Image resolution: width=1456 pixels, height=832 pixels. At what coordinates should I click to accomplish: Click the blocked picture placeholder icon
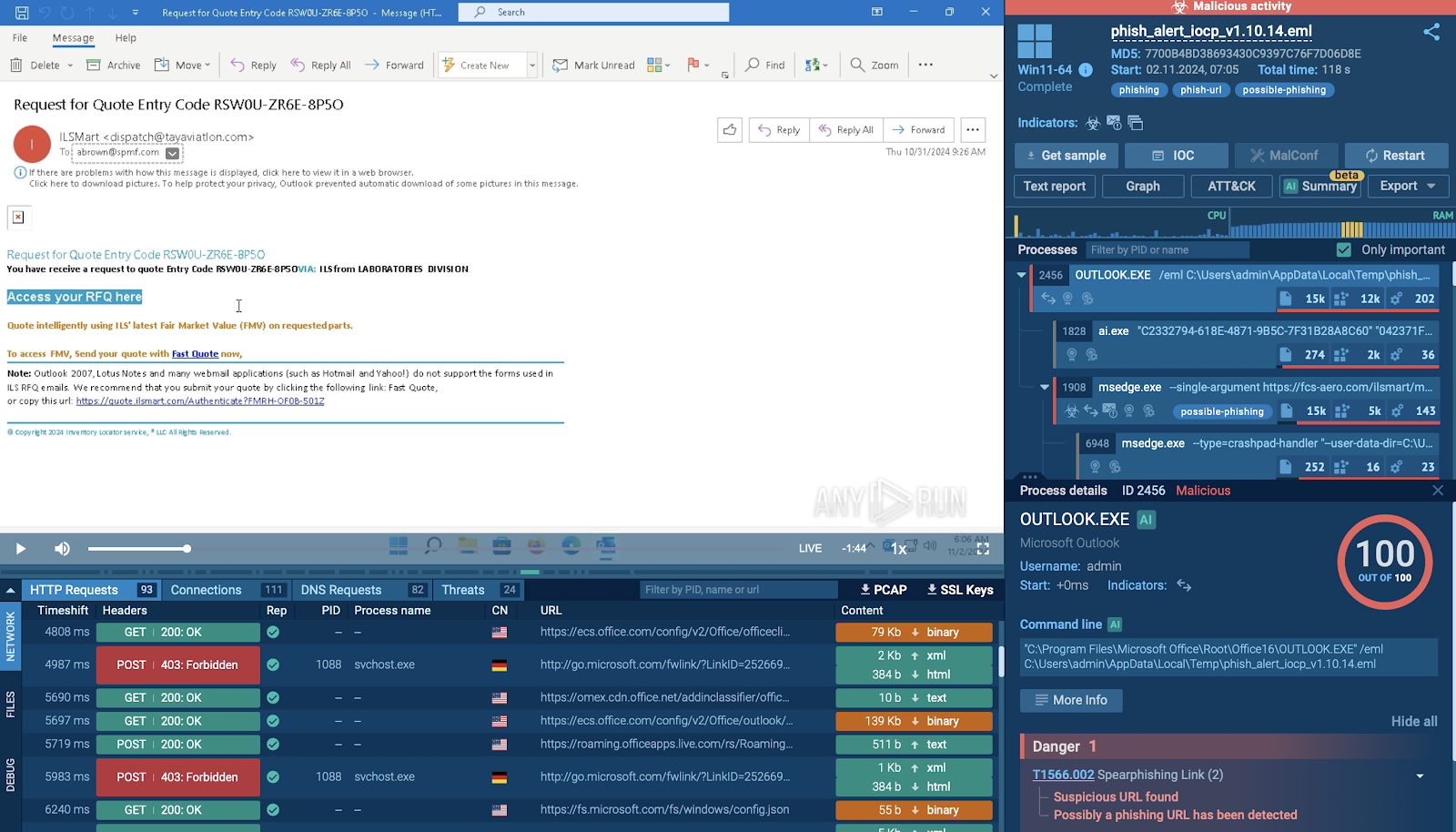[18, 218]
